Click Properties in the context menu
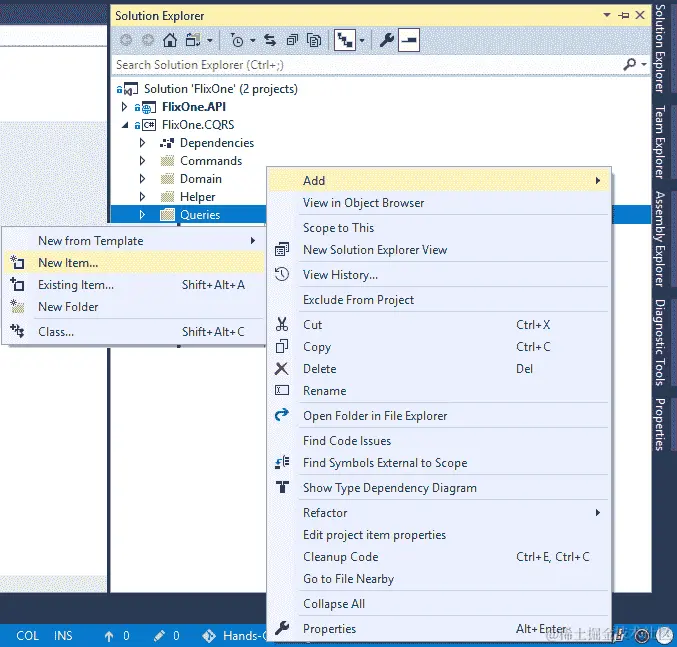The width and height of the screenshot is (677, 647). coord(439,629)
